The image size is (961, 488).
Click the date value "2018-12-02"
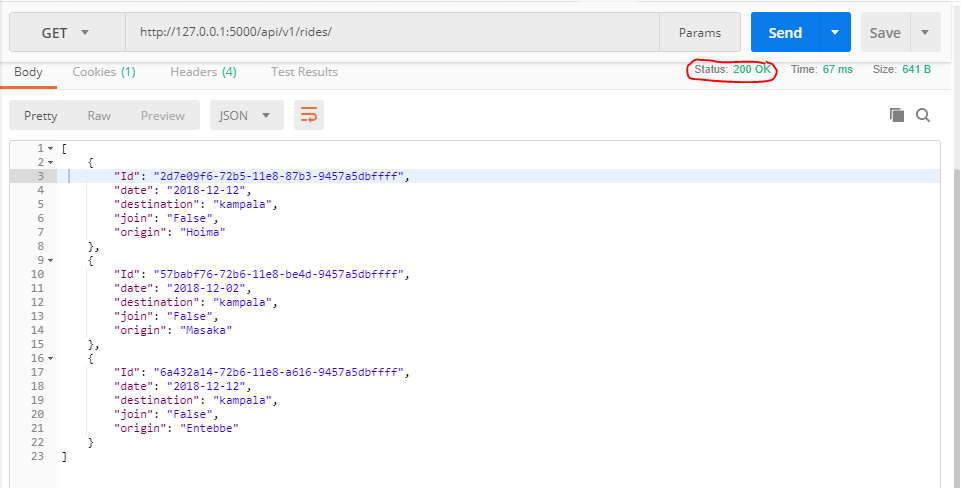pos(206,288)
